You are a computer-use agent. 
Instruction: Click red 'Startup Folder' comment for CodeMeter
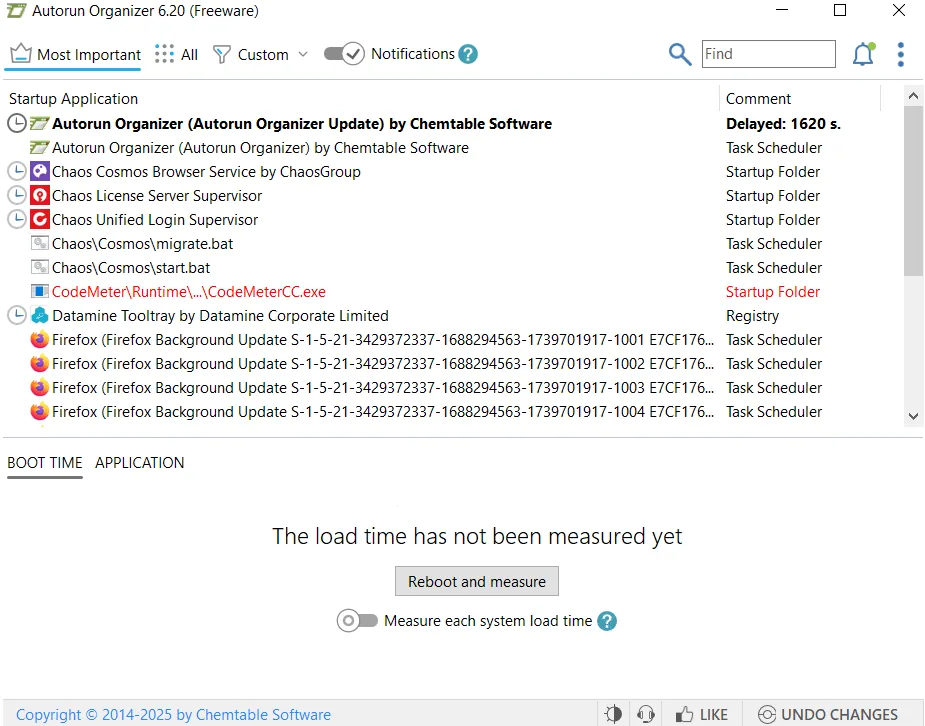(x=773, y=292)
